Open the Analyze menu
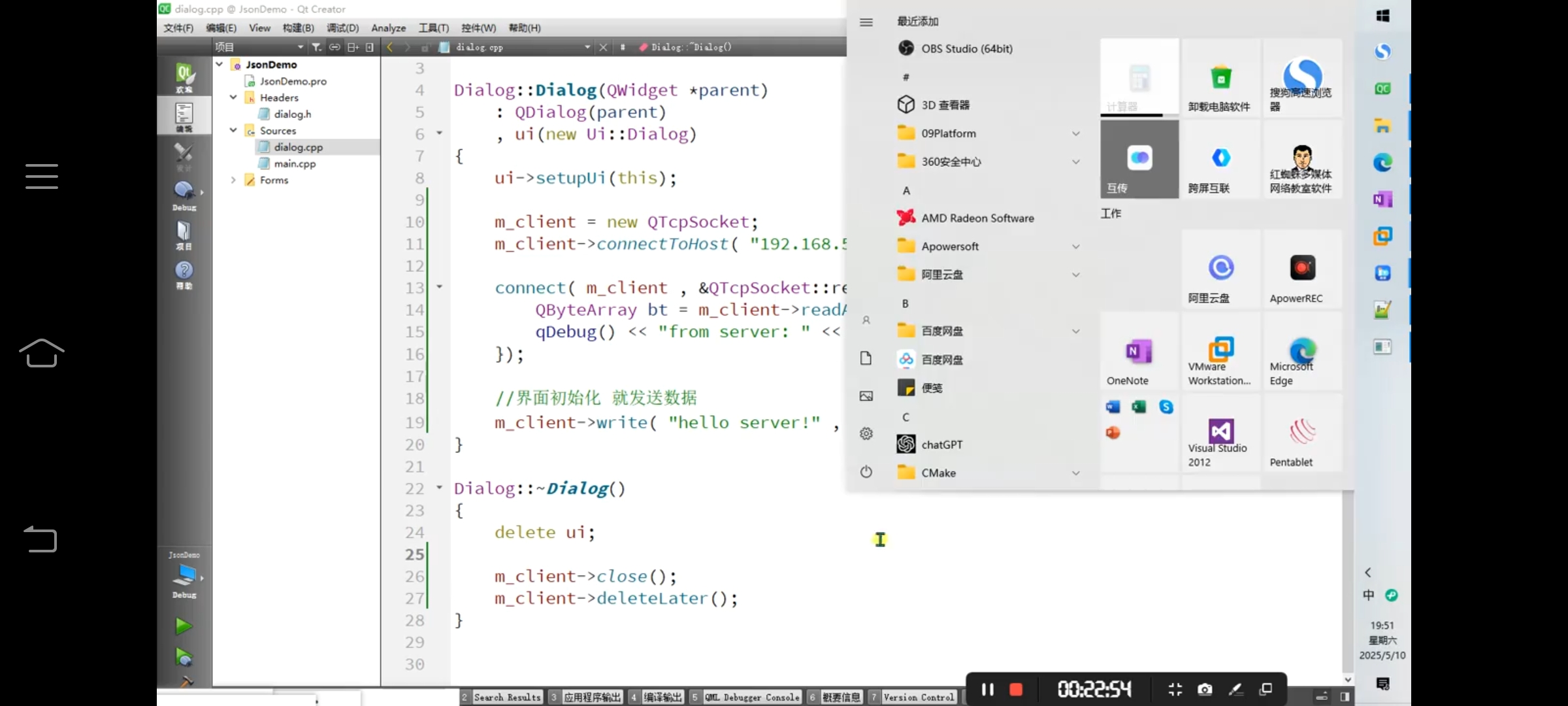 click(x=388, y=28)
